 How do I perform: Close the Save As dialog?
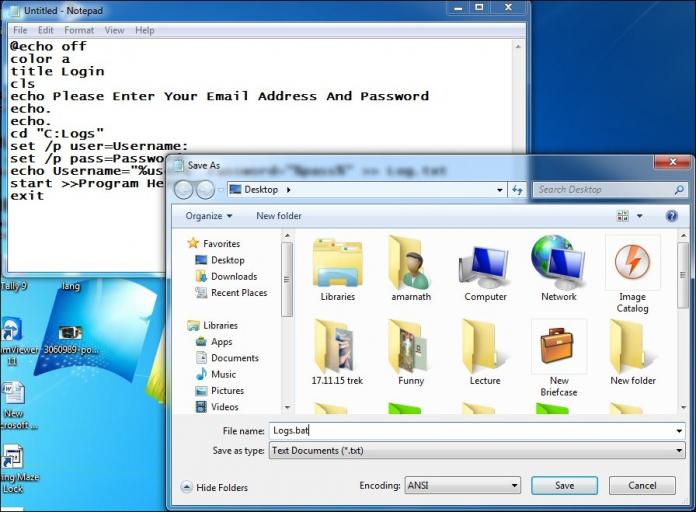click(672, 162)
